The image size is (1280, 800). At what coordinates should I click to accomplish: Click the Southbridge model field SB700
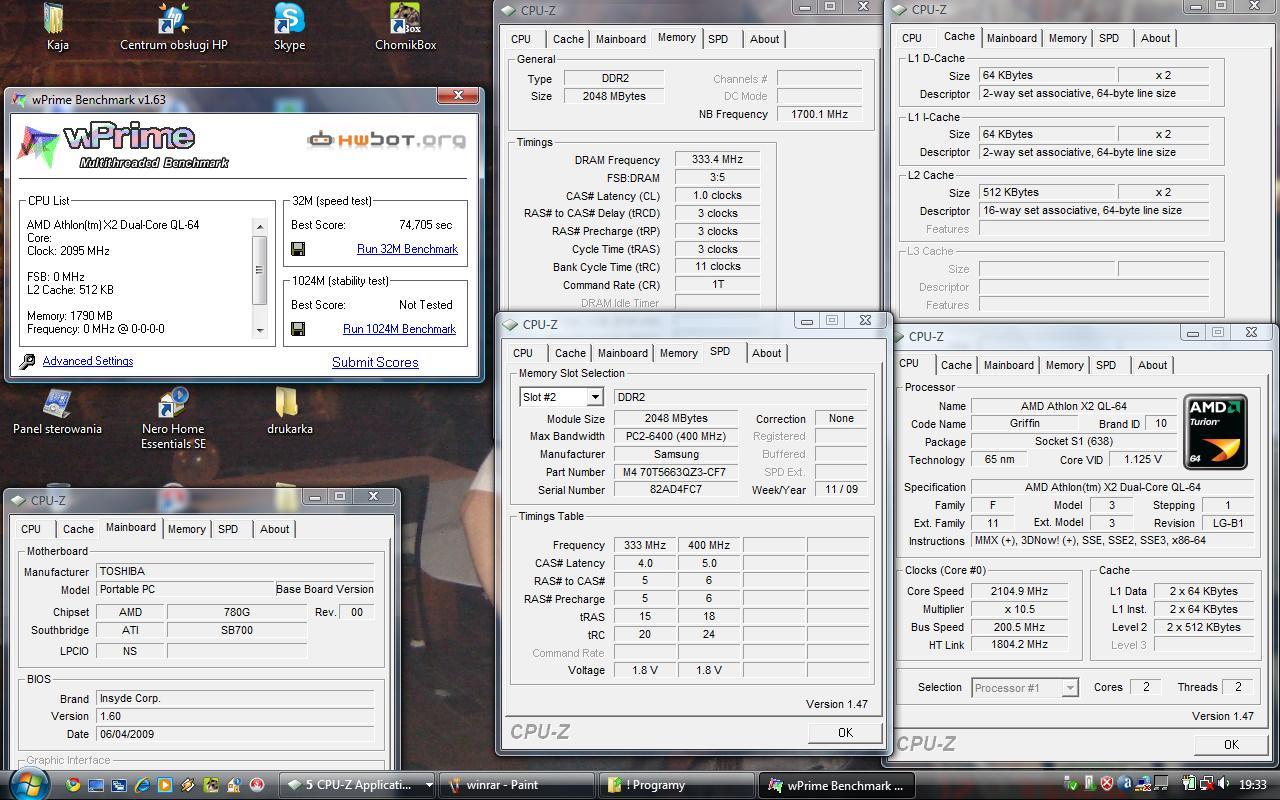click(237, 630)
